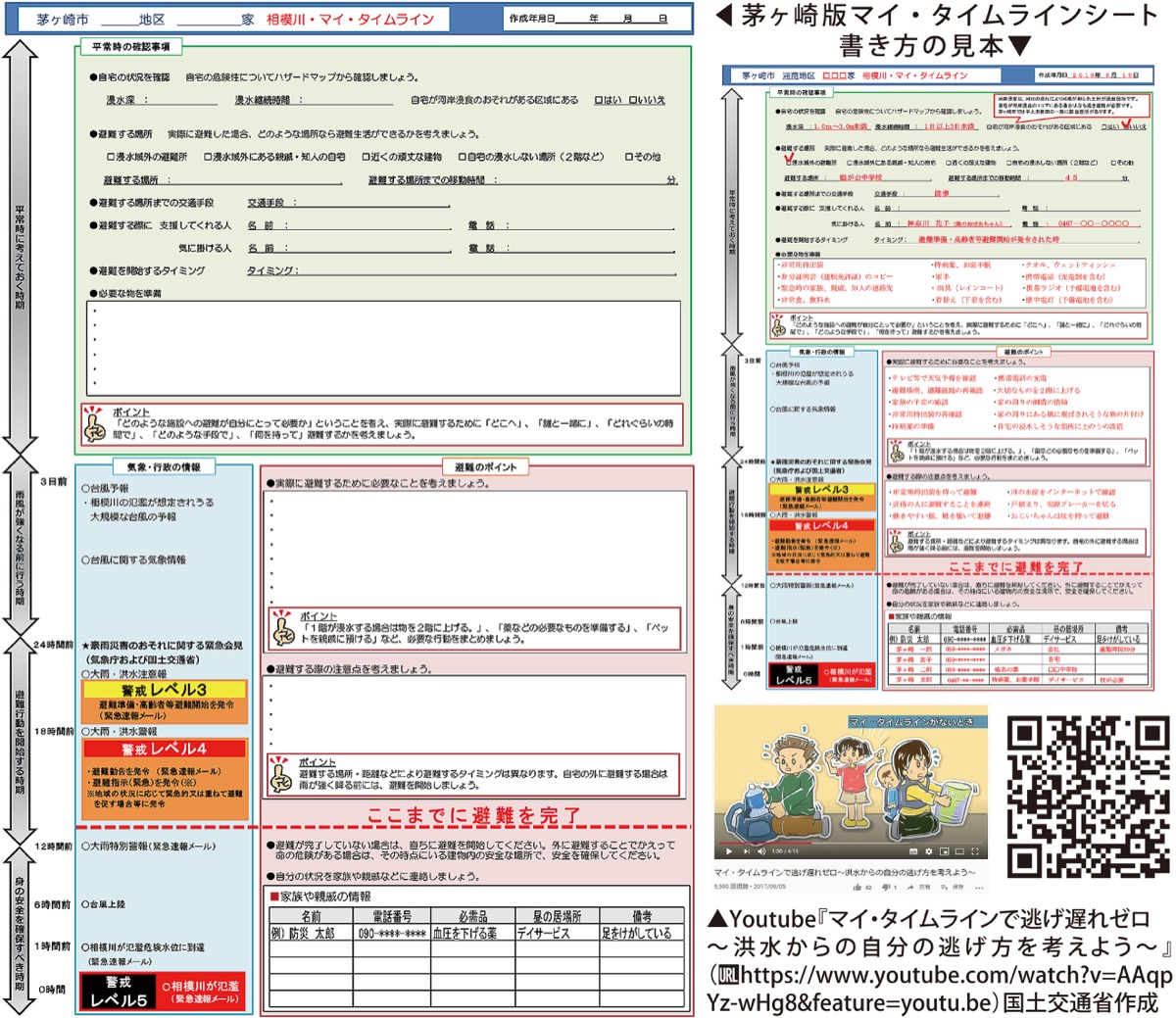Check the はい checkbox for river erosion
The height and width of the screenshot is (1018, 1176).
tap(598, 100)
